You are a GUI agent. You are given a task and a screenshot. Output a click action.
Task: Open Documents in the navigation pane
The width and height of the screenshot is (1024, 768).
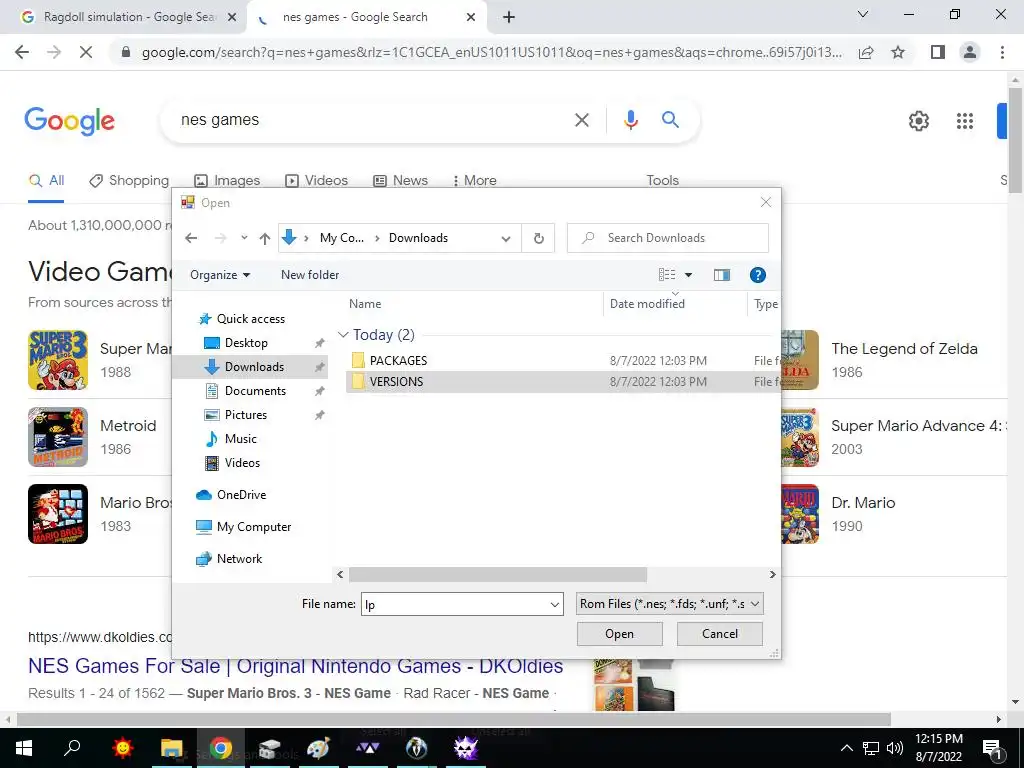[255, 391]
